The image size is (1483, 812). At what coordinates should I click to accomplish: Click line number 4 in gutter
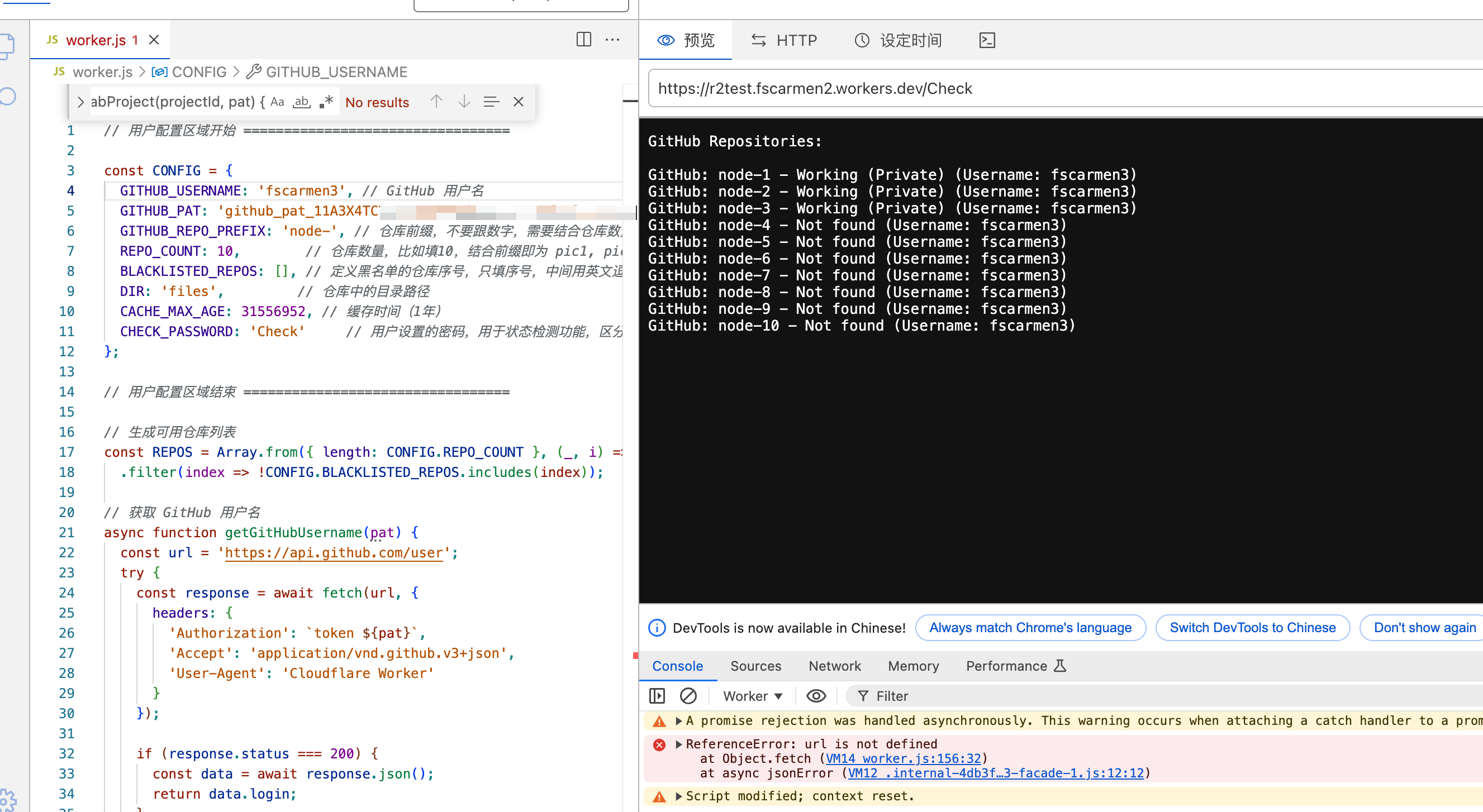70,190
